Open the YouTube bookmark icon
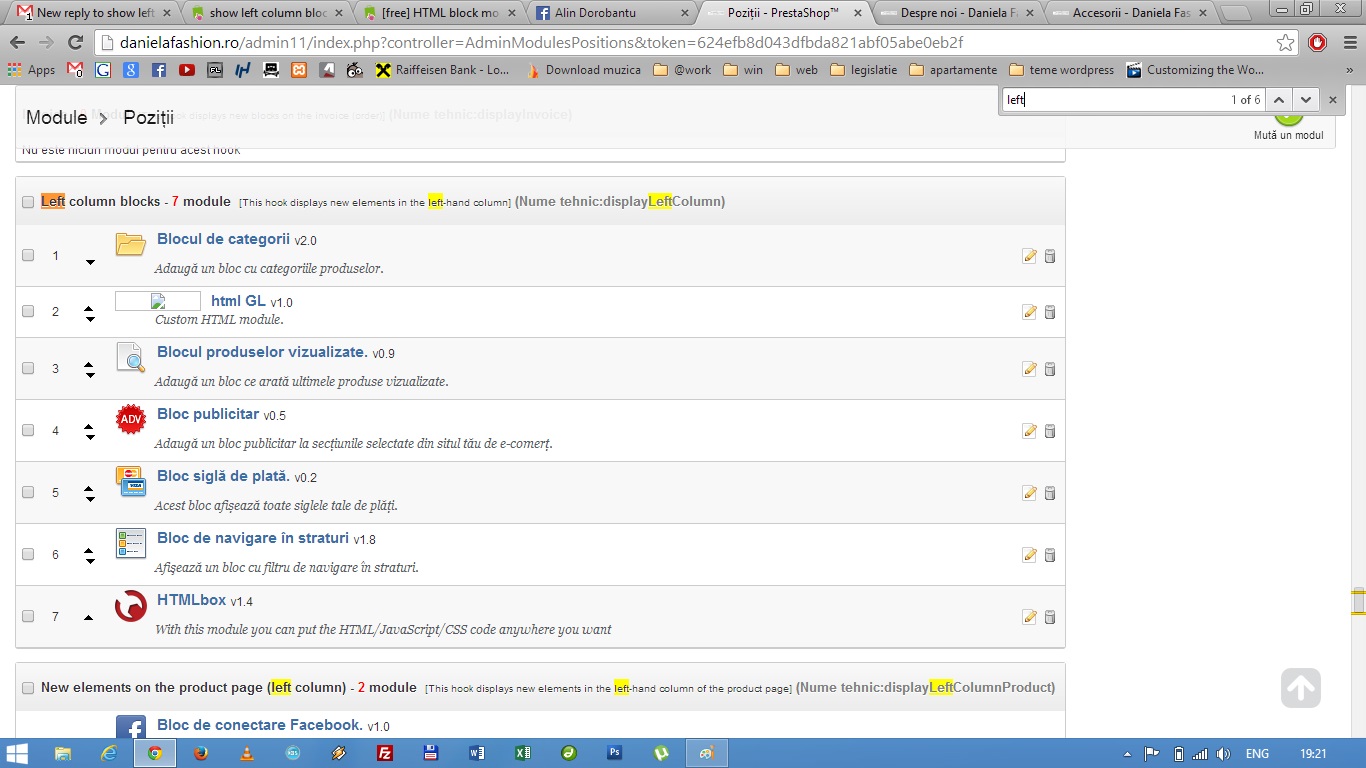The height and width of the screenshot is (768, 1366). click(x=187, y=70)
